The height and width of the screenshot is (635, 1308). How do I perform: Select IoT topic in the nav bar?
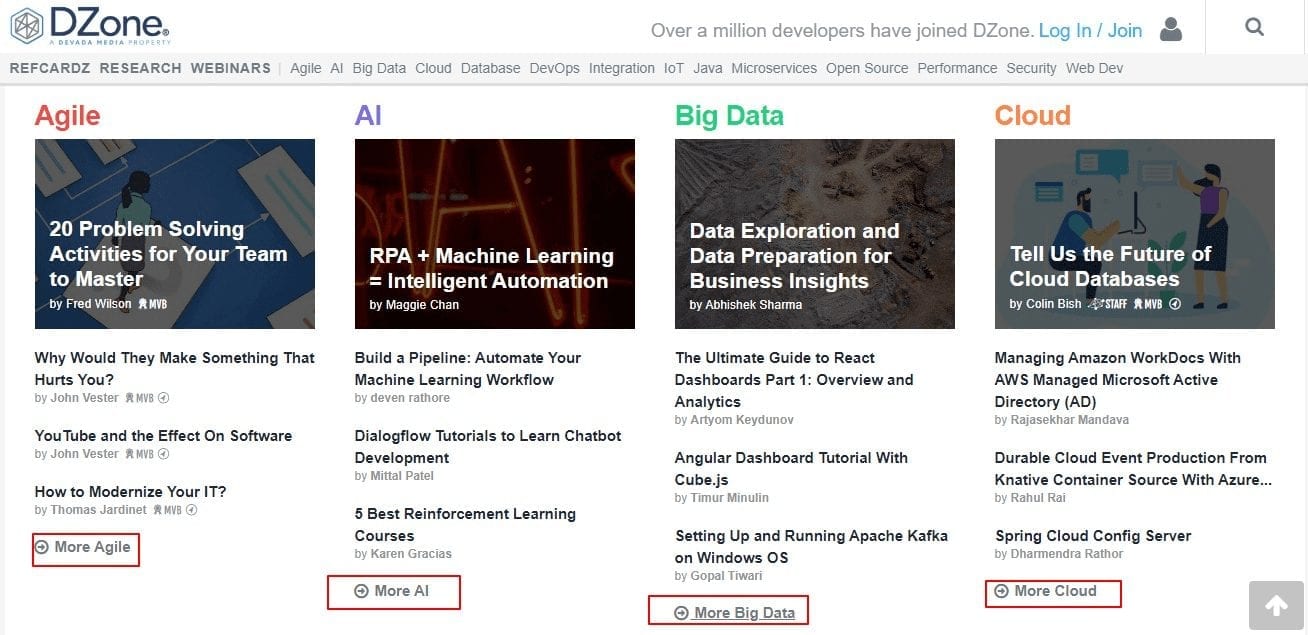[674, 68]
